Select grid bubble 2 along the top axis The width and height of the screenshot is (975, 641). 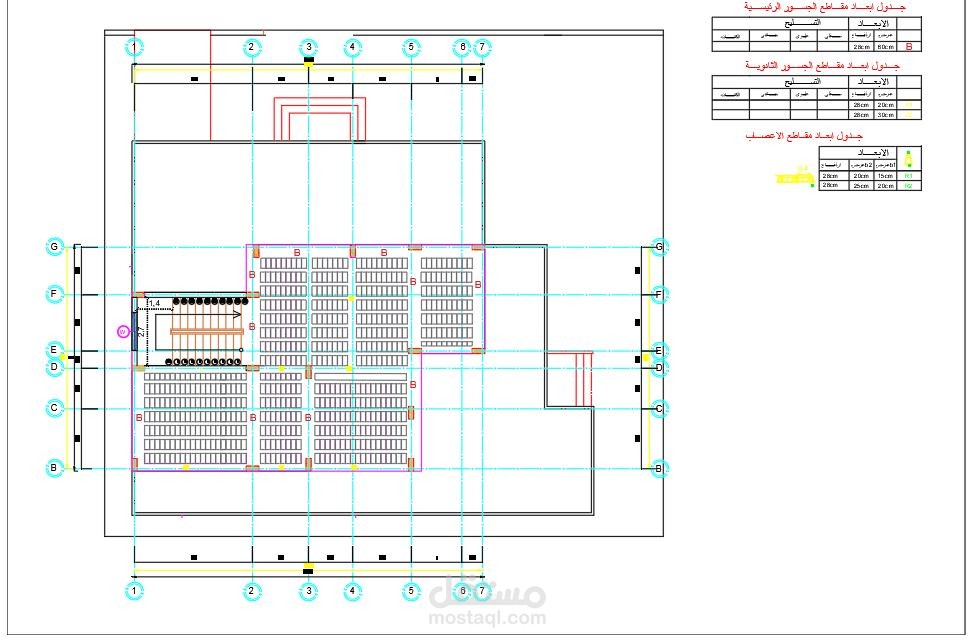point(251,47)
